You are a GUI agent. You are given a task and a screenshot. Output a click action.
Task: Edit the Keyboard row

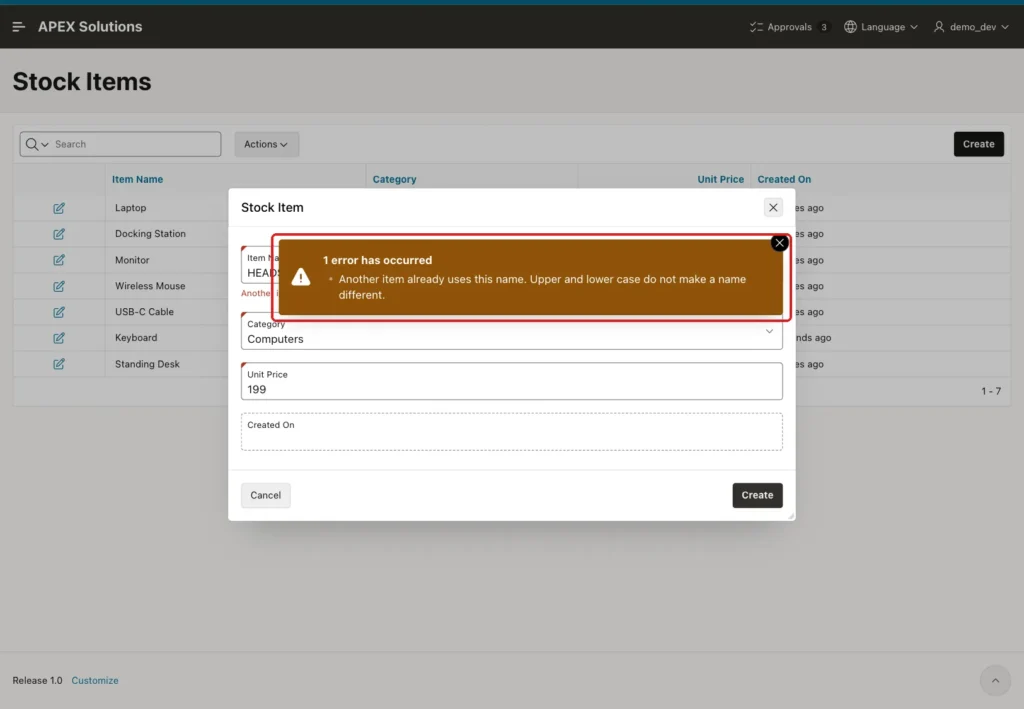59,338
